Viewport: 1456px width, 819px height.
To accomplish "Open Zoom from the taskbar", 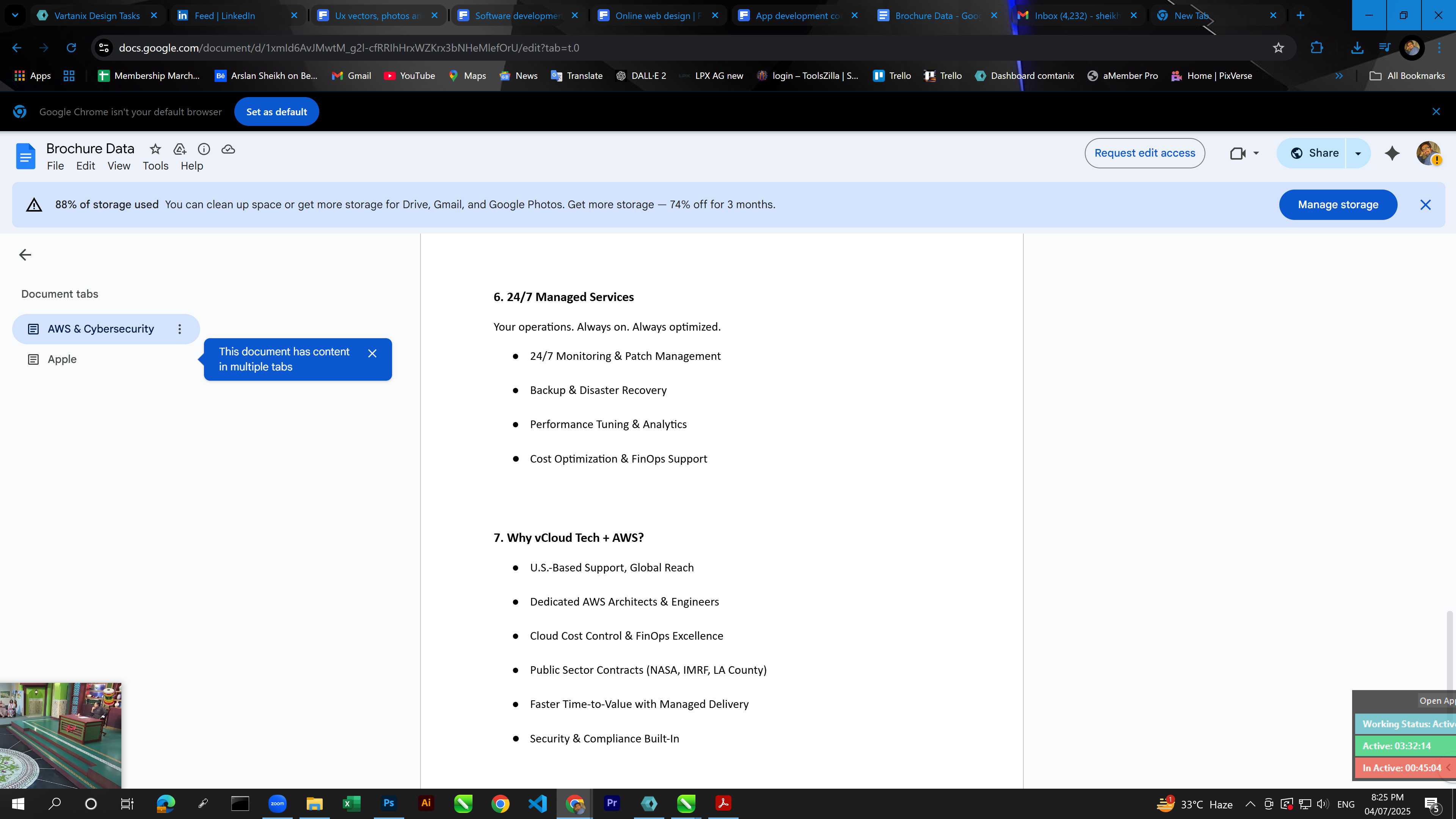I will point(278,803).
